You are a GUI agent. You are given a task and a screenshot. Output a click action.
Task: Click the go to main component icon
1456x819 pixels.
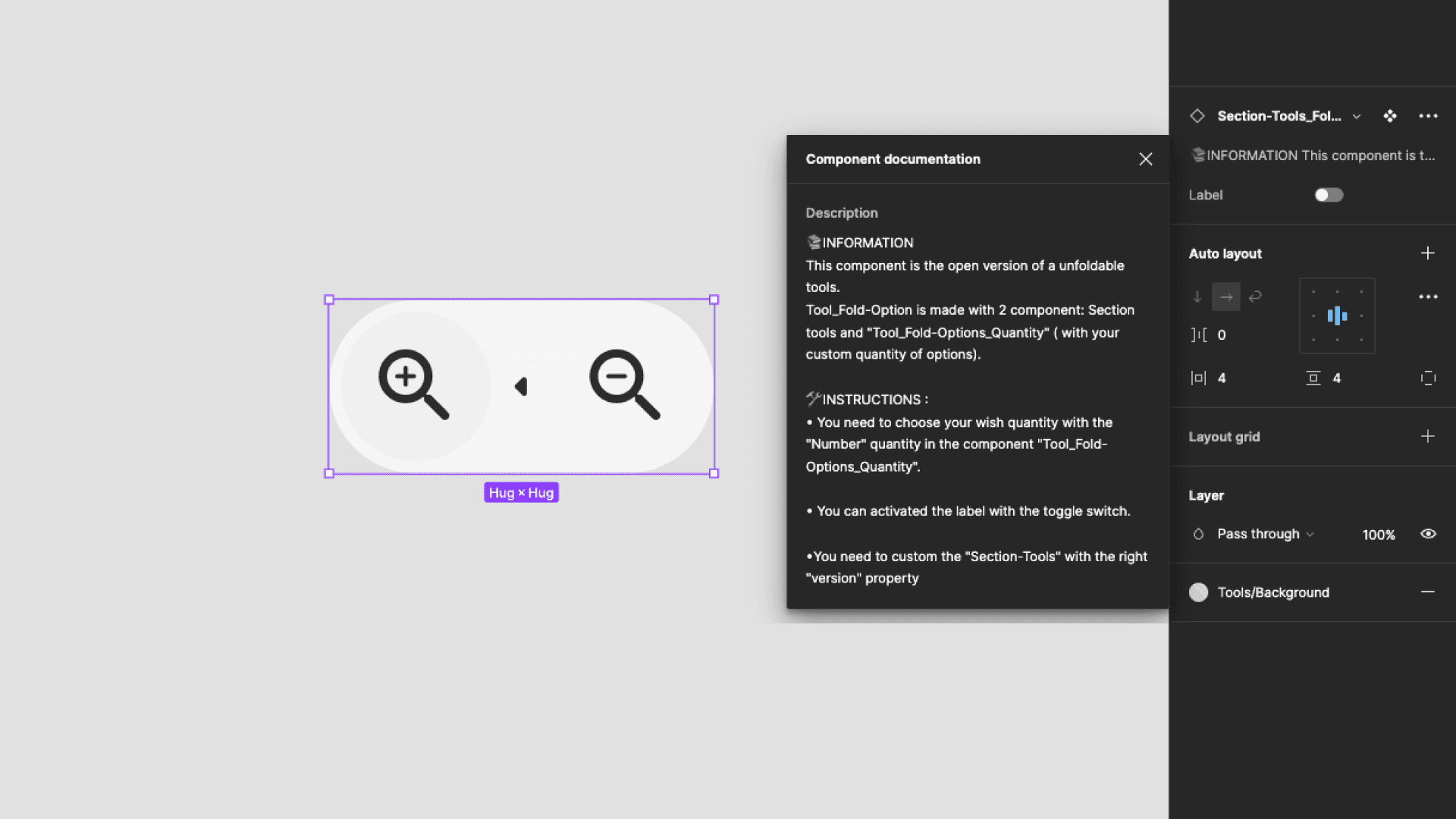[1389, 116]
